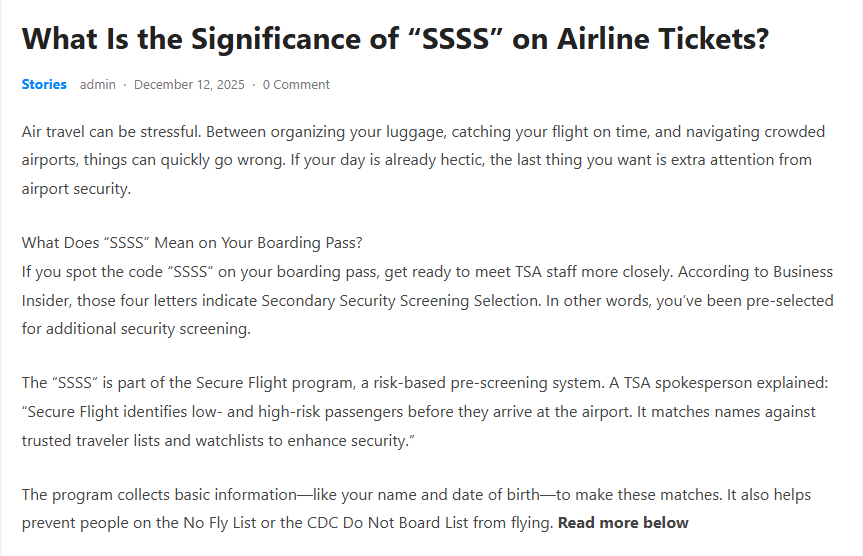Click the subheading "What Does SSSS Mean on Your Boarding Pass?"
863x556 pixels.
click(x=192, y=243)
